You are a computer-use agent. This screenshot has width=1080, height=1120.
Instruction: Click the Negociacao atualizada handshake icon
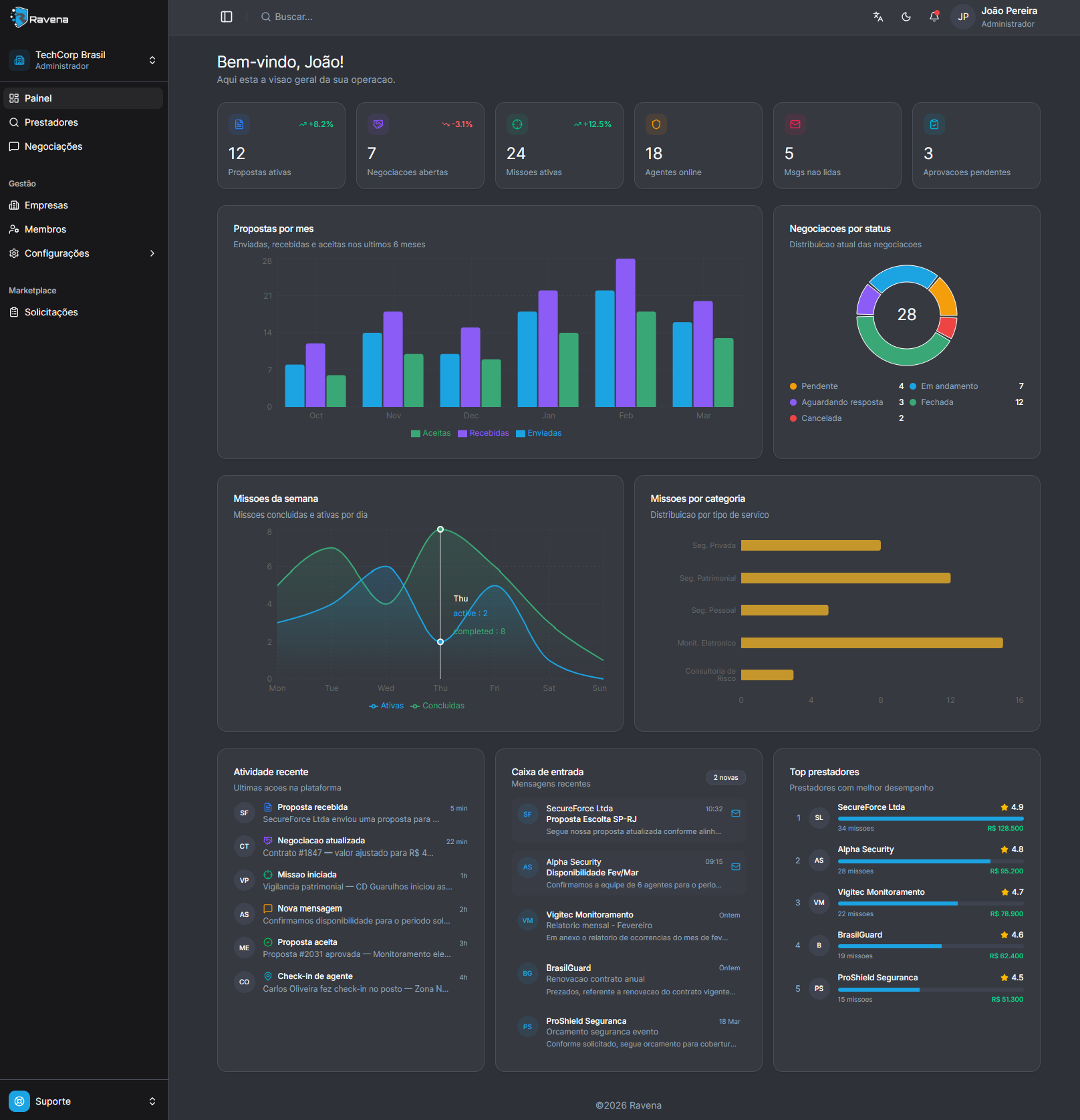[268, 841]
